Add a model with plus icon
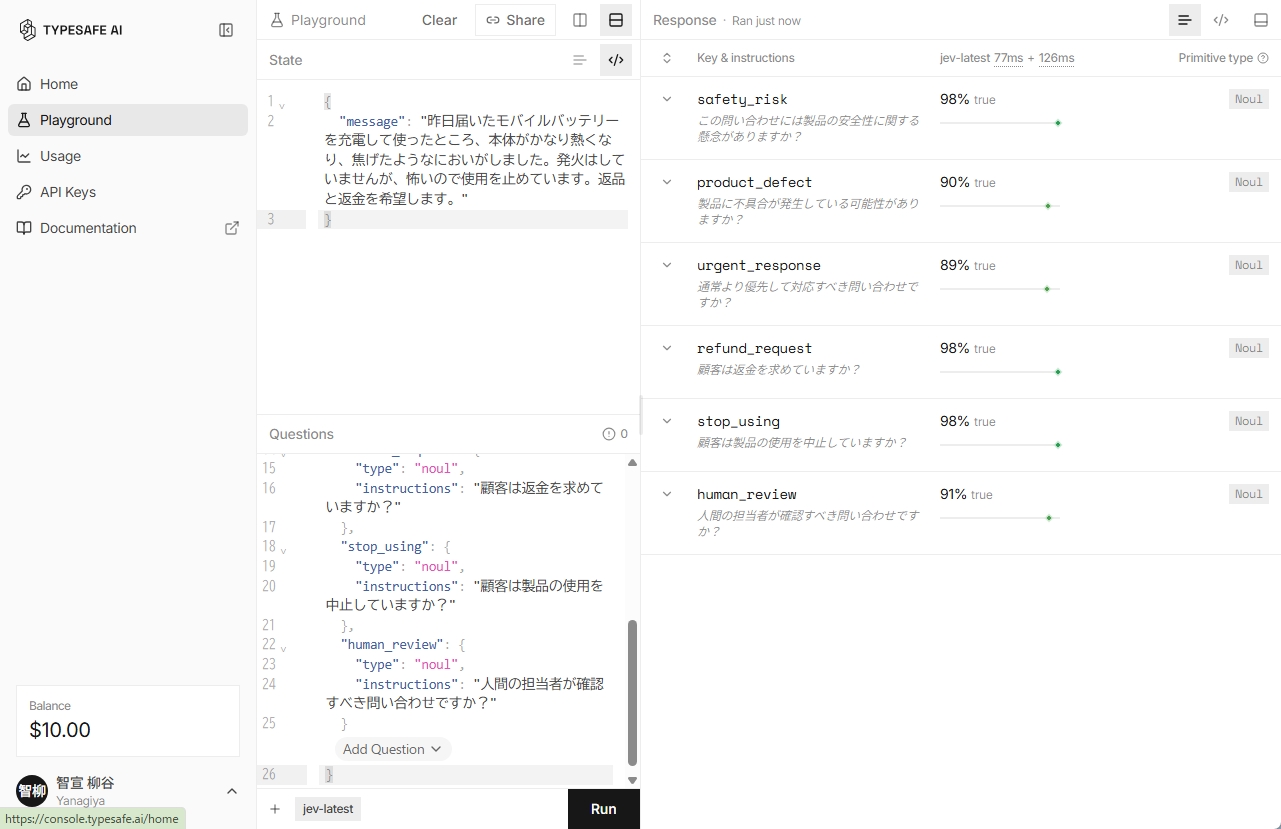Viewport: 1281px width, 829px height. [x=275, y=809]
